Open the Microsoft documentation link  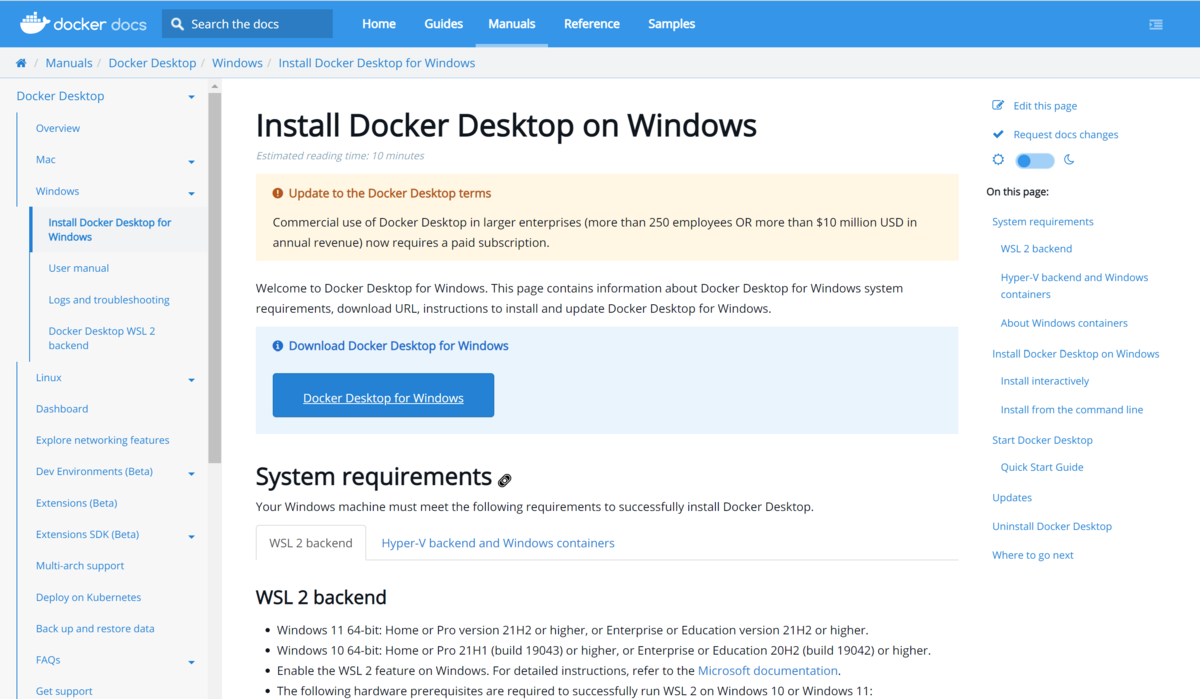click(768, 671)
